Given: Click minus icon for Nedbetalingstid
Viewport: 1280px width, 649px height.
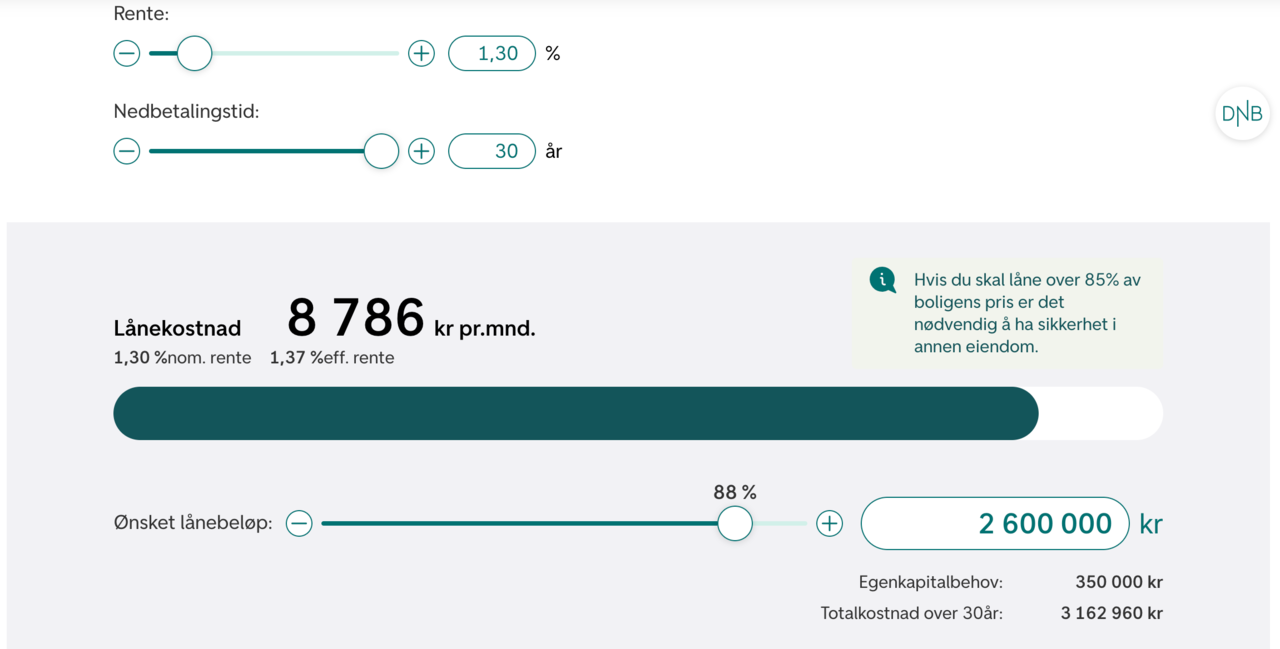Looking at the screenshot, I should pos(127,151).
